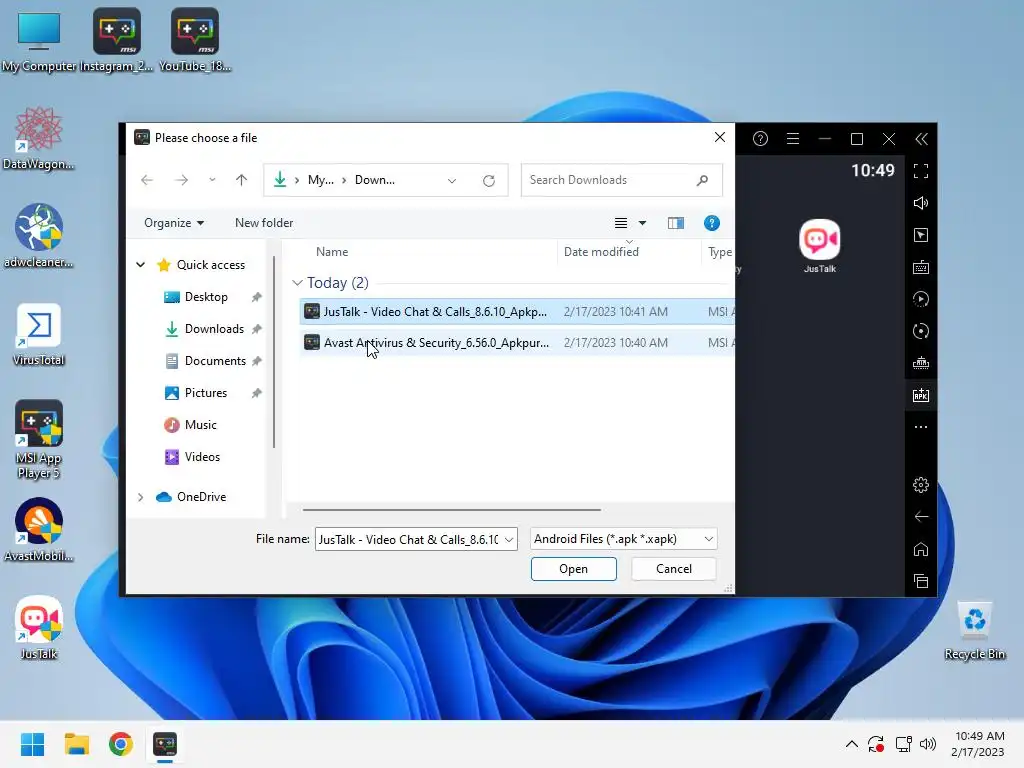Click the cursor lock icon in App Player sidebar
1024x768 pixels.
(921, 235)
